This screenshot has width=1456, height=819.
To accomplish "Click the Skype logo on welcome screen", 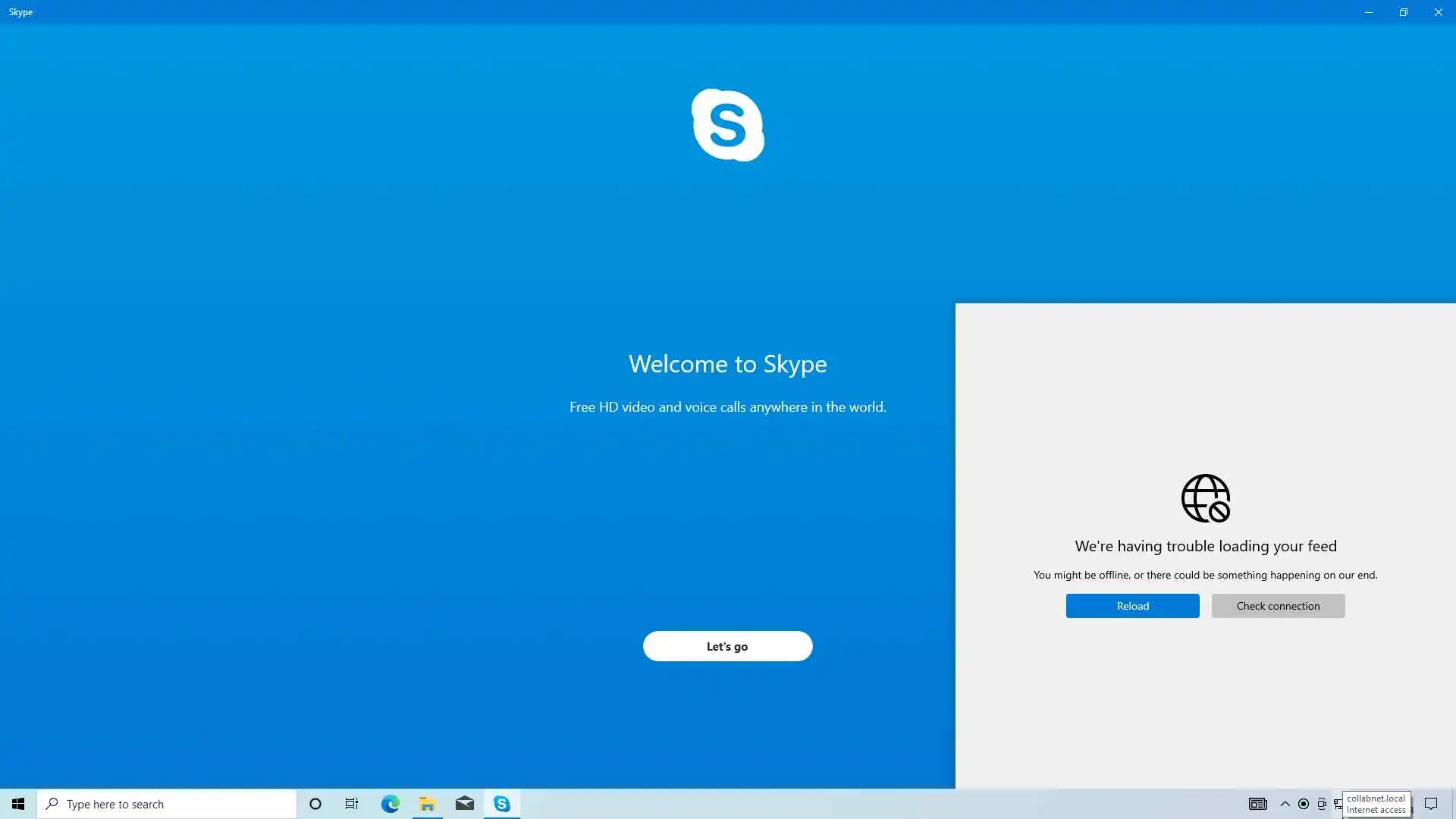I will [x=727, y=125].
